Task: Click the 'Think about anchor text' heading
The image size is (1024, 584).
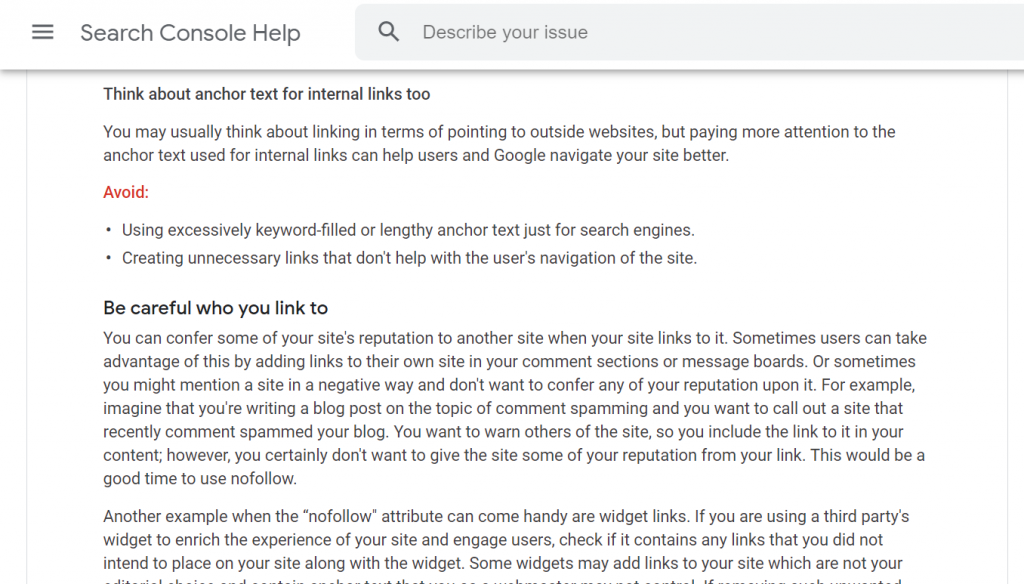Action: point(266,94)
